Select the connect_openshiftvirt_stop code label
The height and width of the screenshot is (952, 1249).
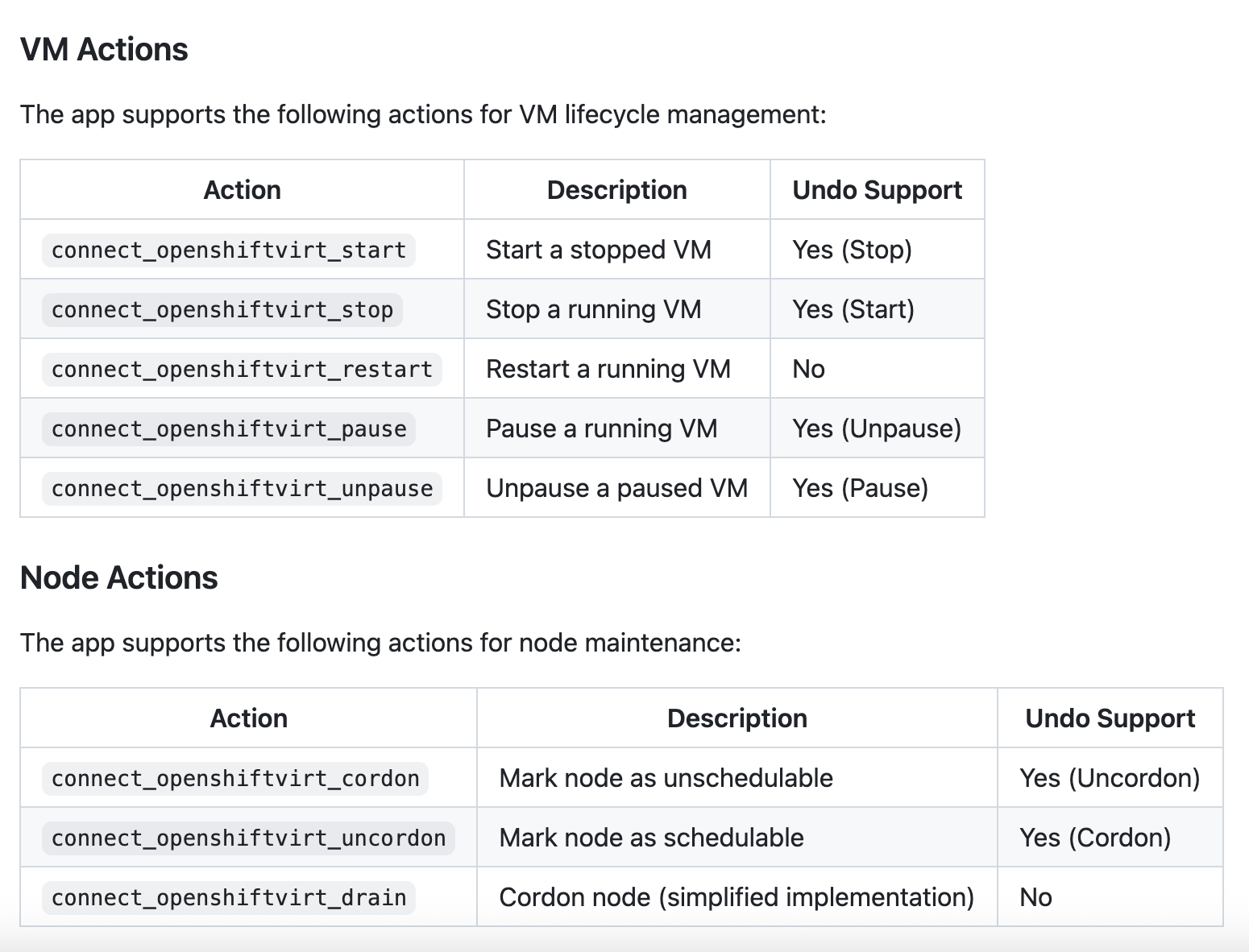pos(222,309)
